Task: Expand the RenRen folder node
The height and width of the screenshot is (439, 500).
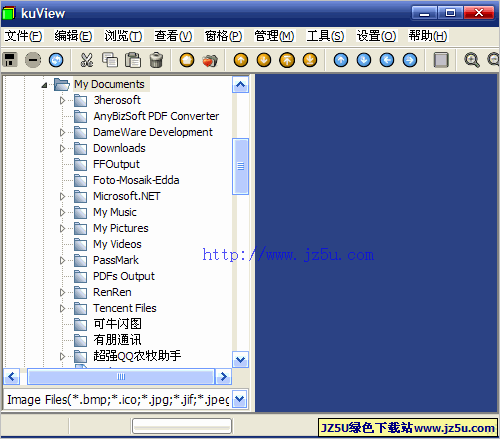Action: pos(62,292)
